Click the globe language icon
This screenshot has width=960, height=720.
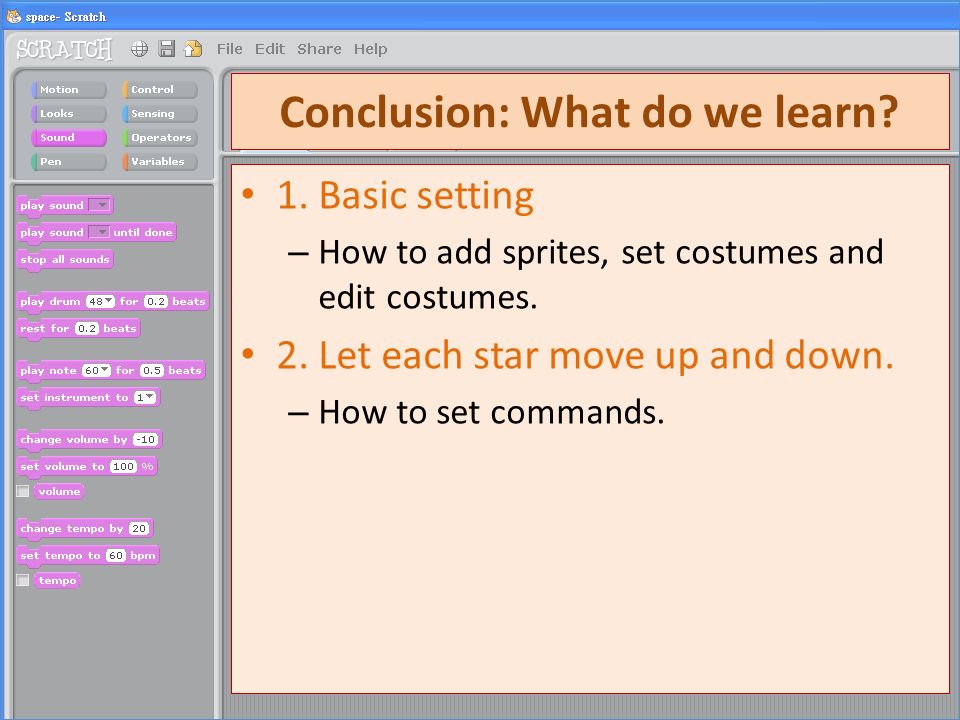pyautogui.click(x=140, y=49)
